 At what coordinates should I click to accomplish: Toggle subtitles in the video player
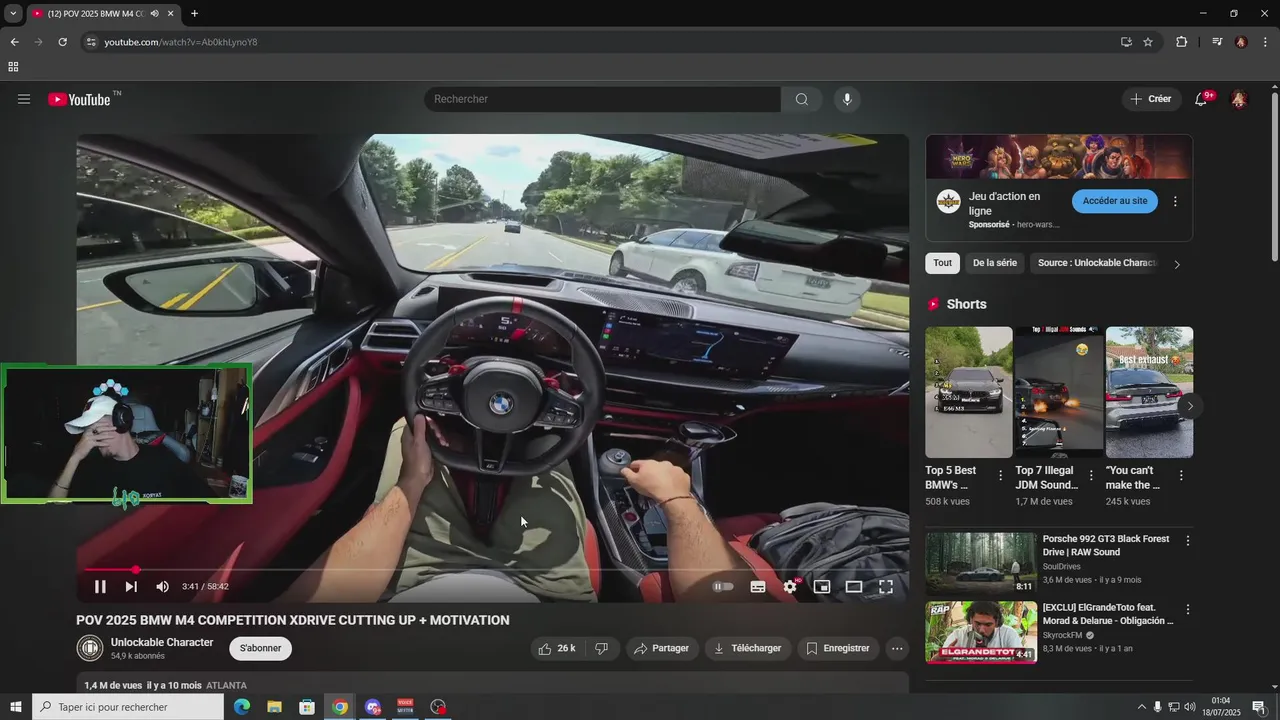click(x=758, y=587)
